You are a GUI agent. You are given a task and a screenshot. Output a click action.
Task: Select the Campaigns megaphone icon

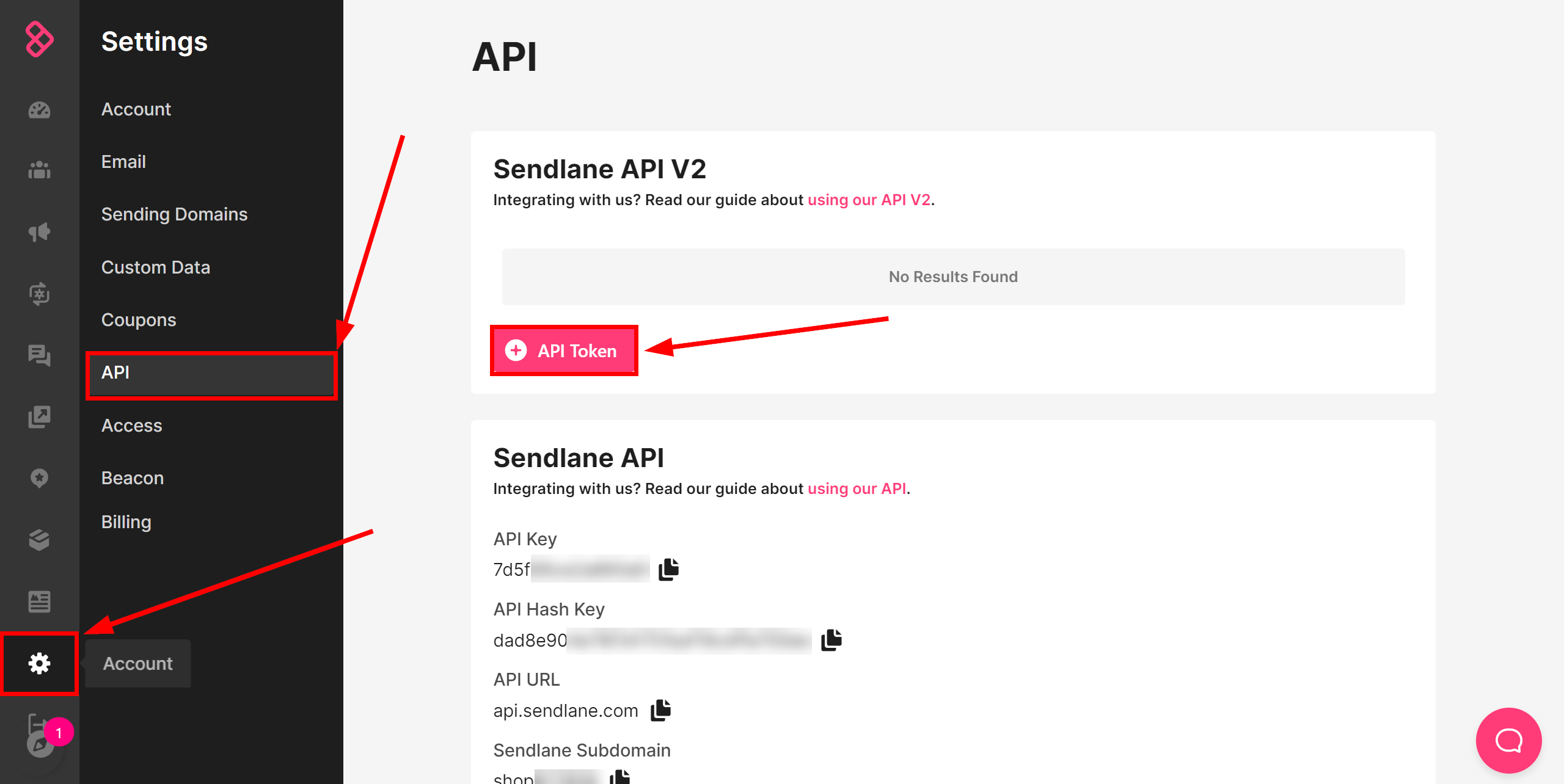coord(40,232)
